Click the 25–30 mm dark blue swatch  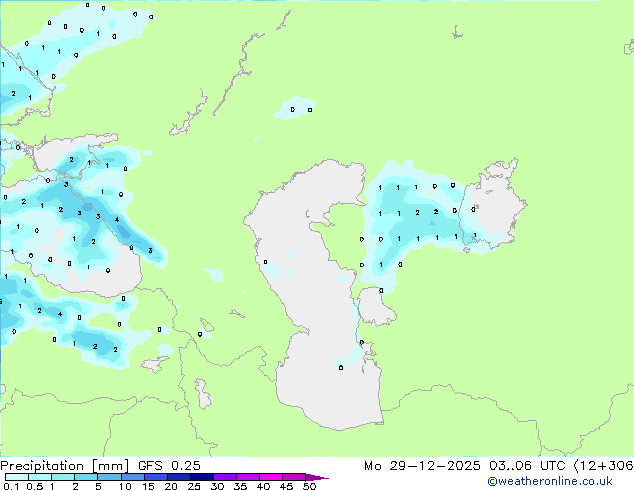[201, 477]
